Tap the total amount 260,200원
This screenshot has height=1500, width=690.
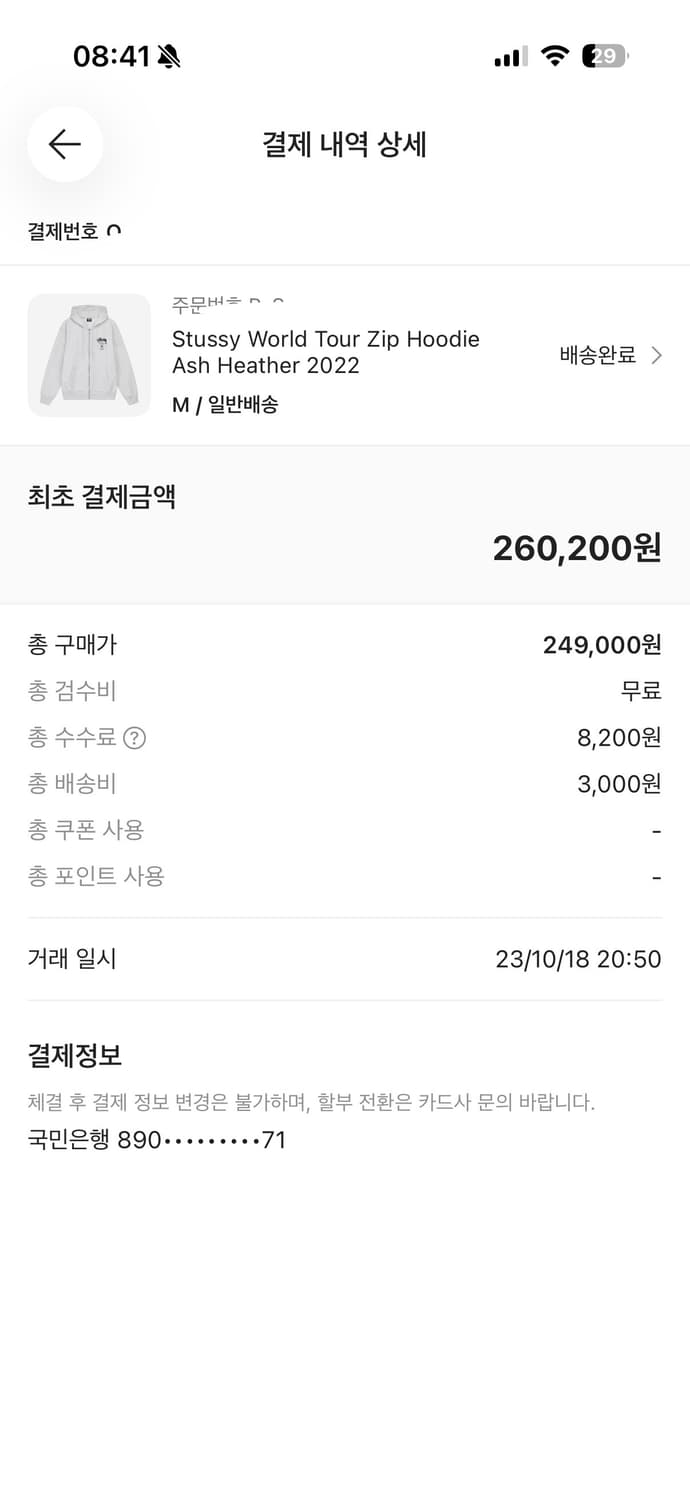578,547
